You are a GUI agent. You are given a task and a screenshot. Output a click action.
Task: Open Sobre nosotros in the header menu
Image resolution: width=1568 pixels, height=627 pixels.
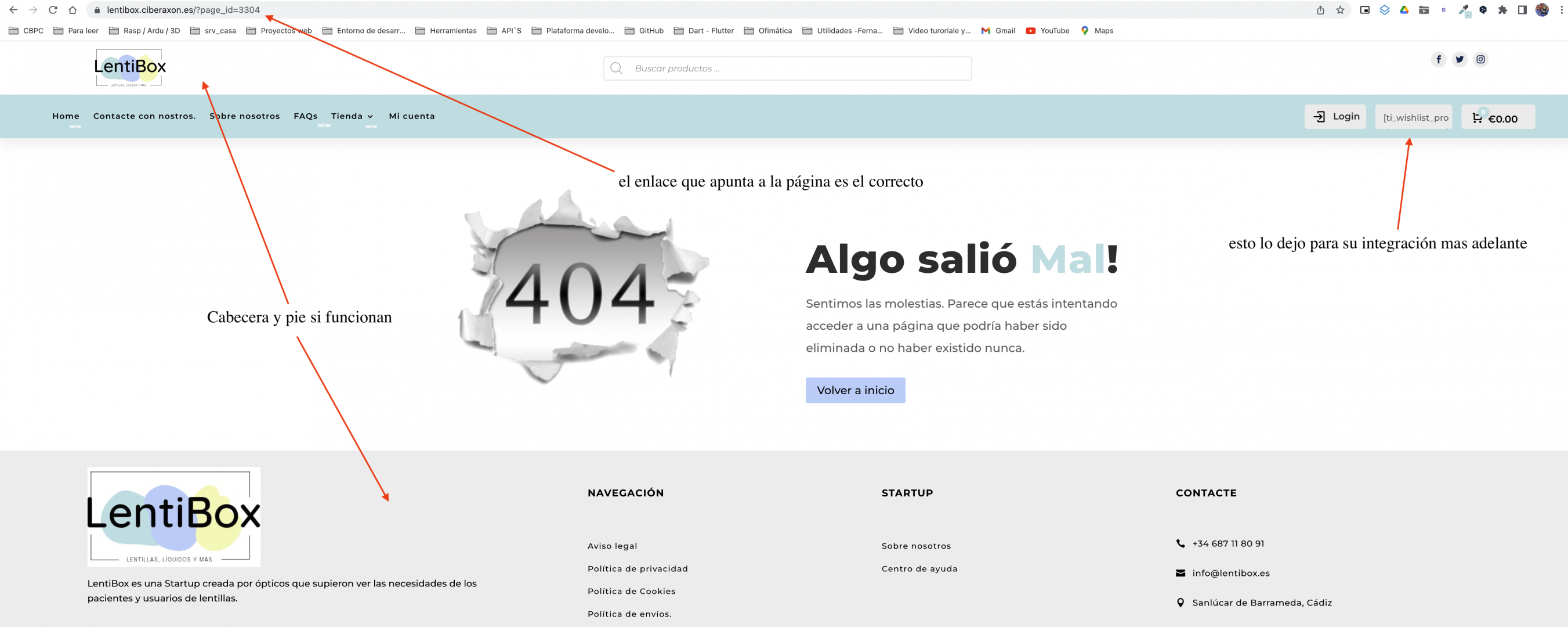pyautogui.click(x=245, y=116)
